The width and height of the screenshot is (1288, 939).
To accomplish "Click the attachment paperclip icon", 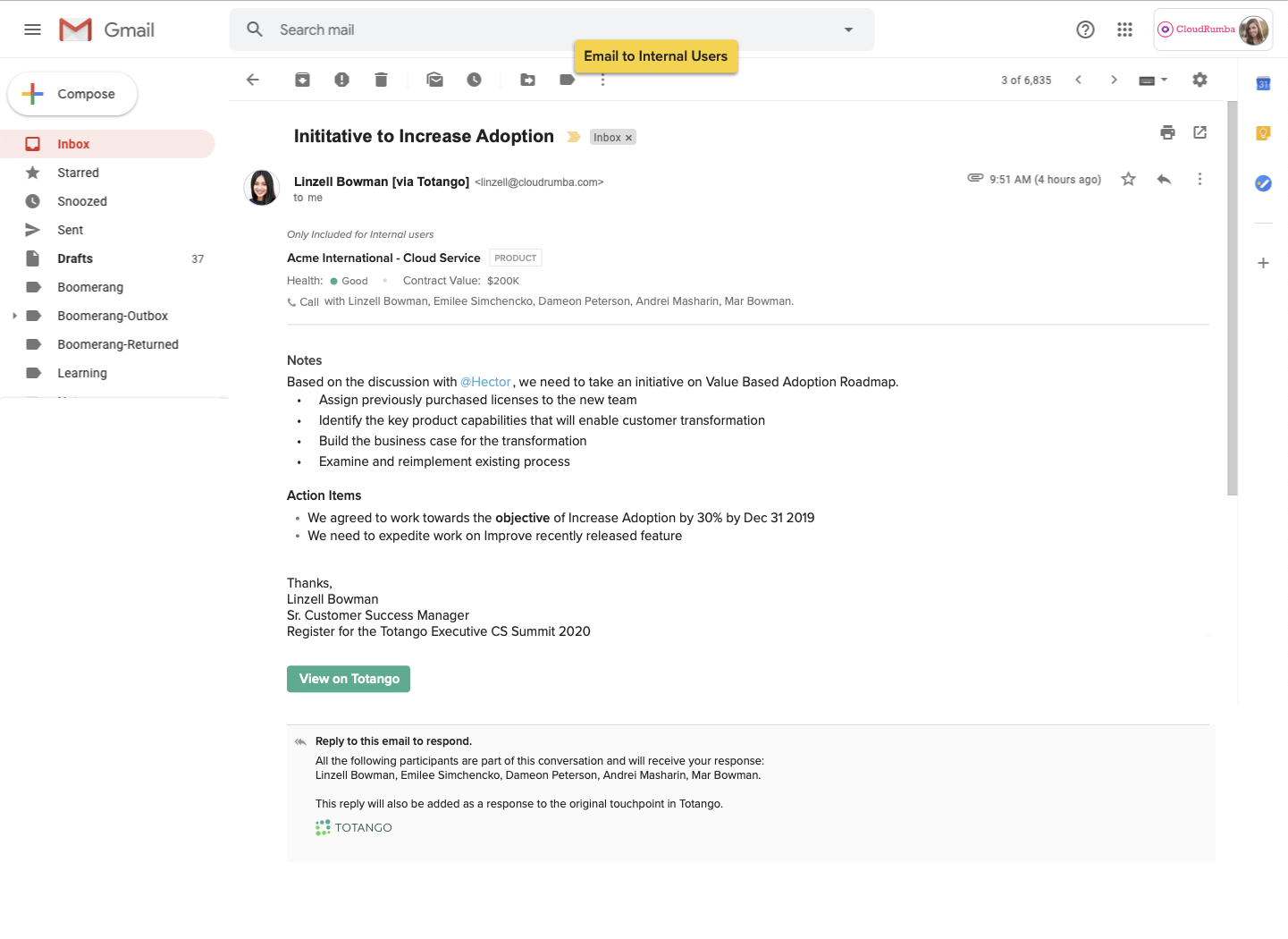I will [975, 178].
